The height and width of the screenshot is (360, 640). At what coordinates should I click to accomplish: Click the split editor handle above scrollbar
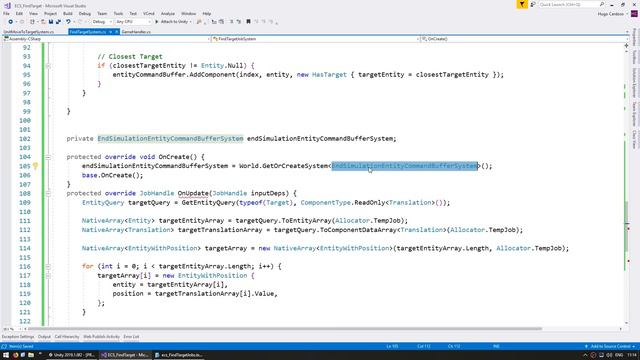pyautogui.click(x=626, y=46)
